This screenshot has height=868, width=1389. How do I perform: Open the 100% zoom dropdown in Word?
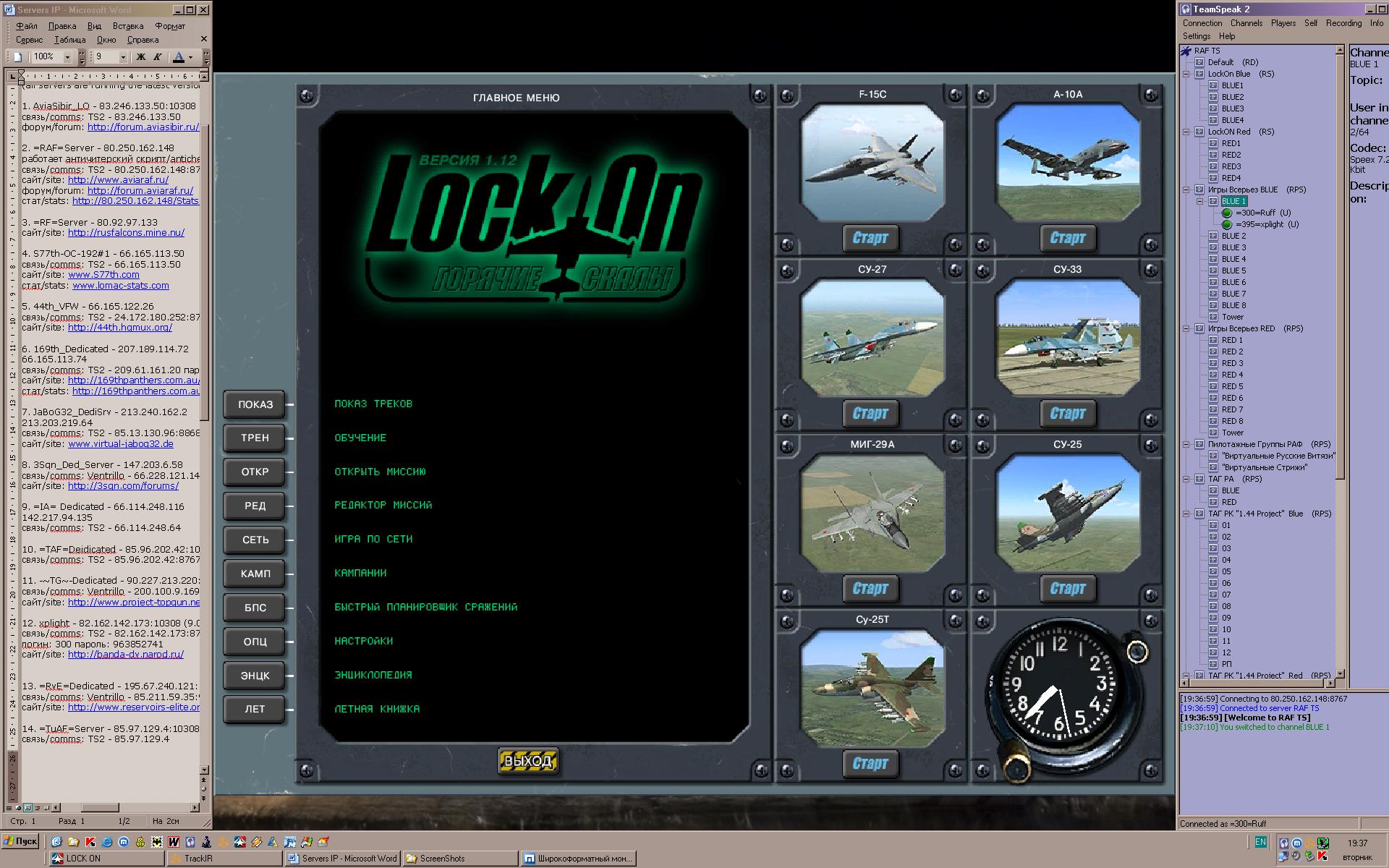click(x=68, y=56)
